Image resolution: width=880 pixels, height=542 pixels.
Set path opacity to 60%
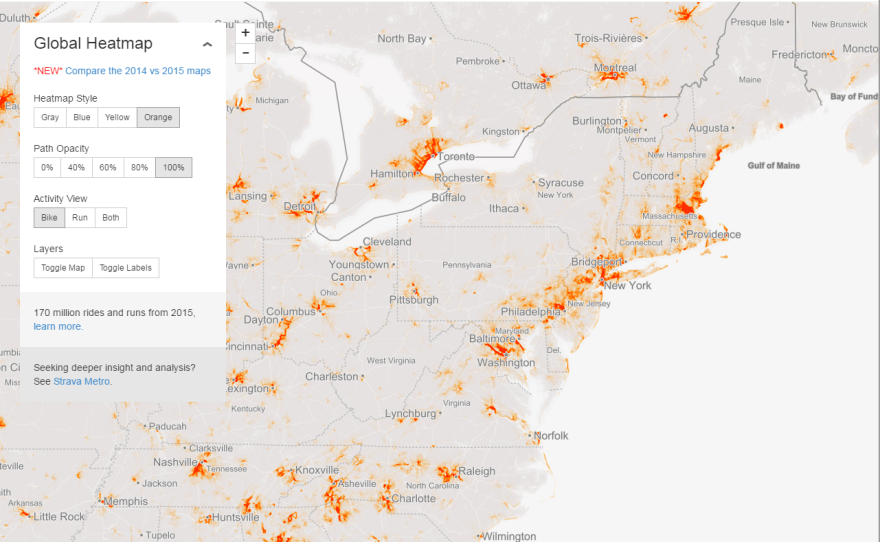(108, 167)
